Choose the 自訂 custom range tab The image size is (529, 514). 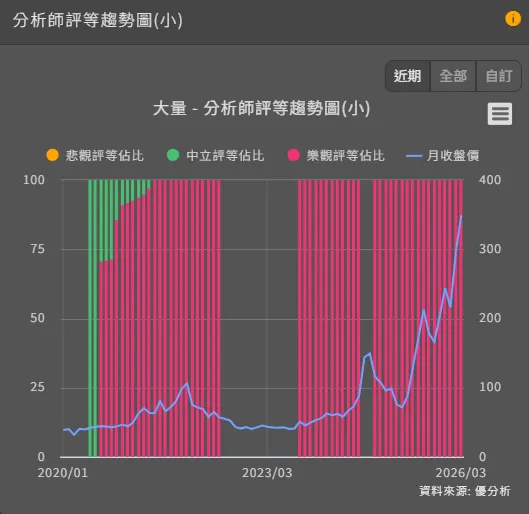coord(499,76)
